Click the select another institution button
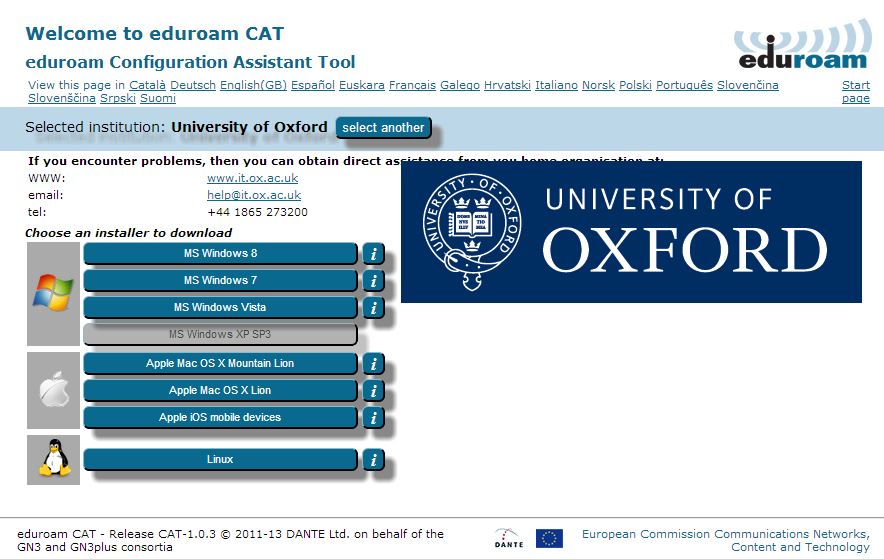The height and width of the screenshot is (559, 884). tap(383, 128)
